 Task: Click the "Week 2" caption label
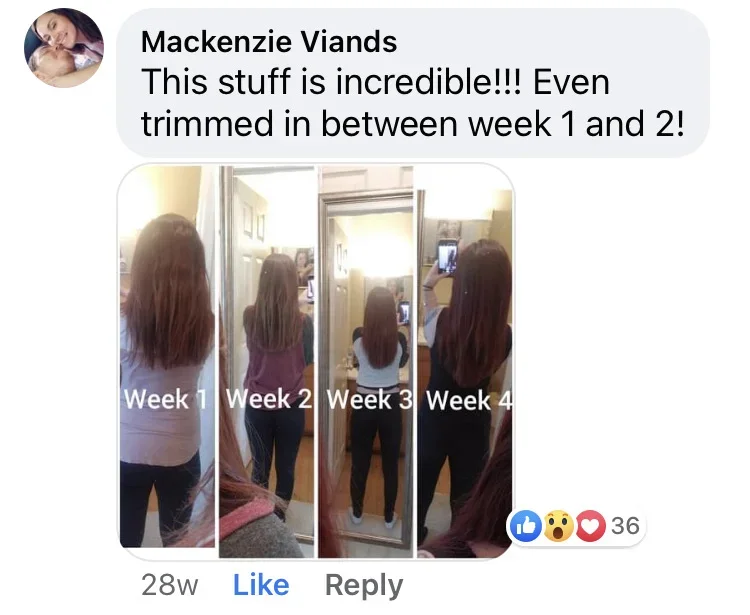(269, 399)
